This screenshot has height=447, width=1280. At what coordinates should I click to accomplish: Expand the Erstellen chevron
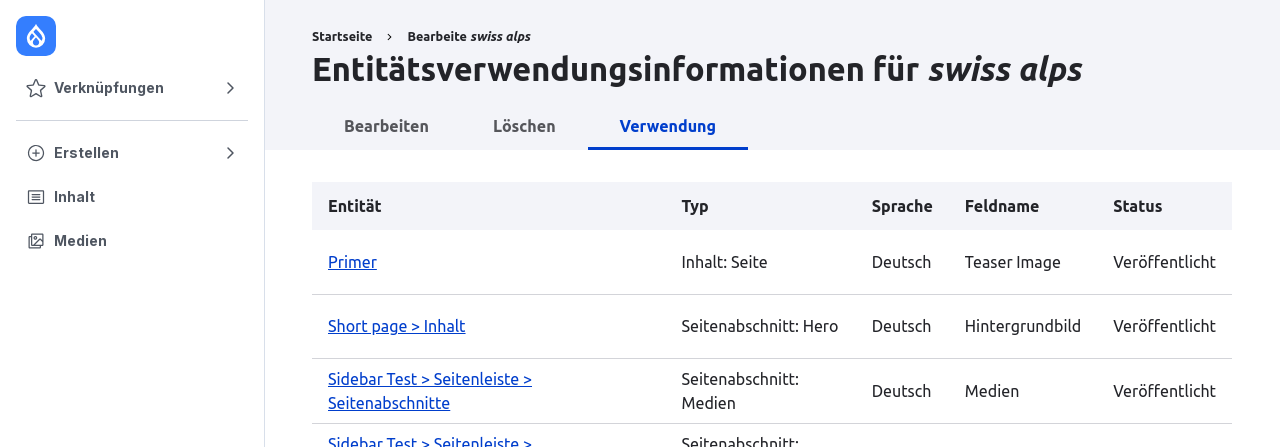[x=230, y=153]
